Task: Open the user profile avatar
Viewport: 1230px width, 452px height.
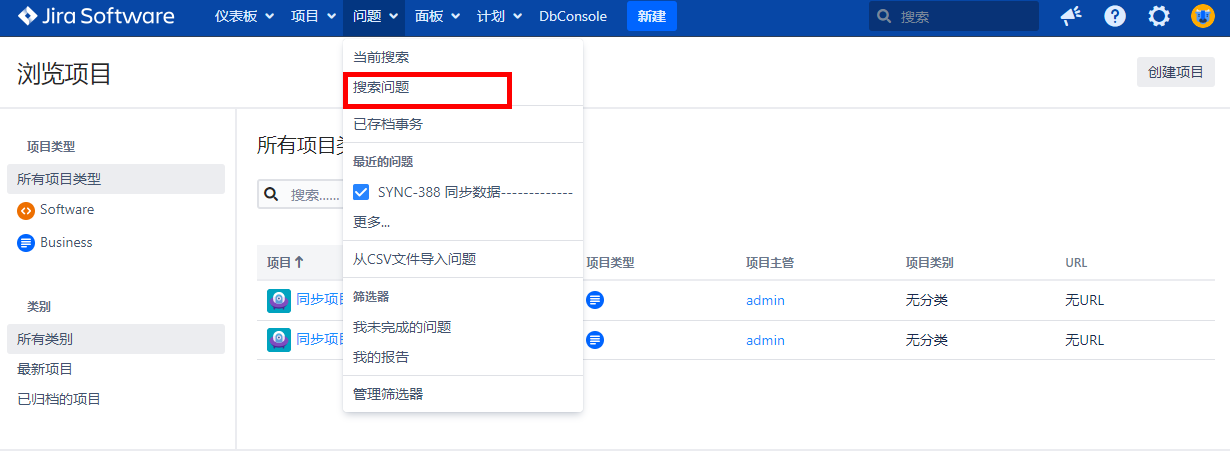Action: [x=1202, y=16]
